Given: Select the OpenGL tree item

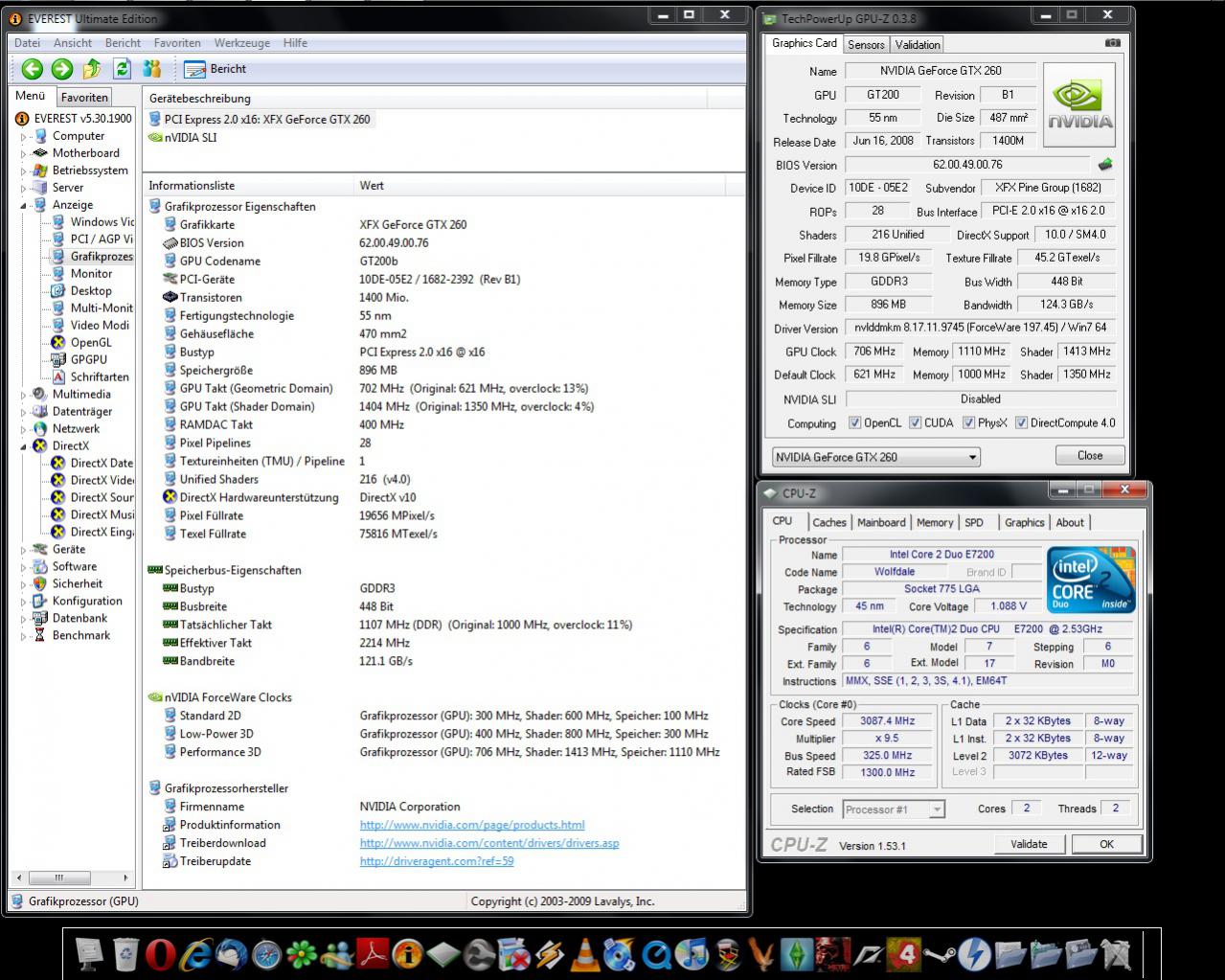Looking at the screenshot, I should (91, 343).
